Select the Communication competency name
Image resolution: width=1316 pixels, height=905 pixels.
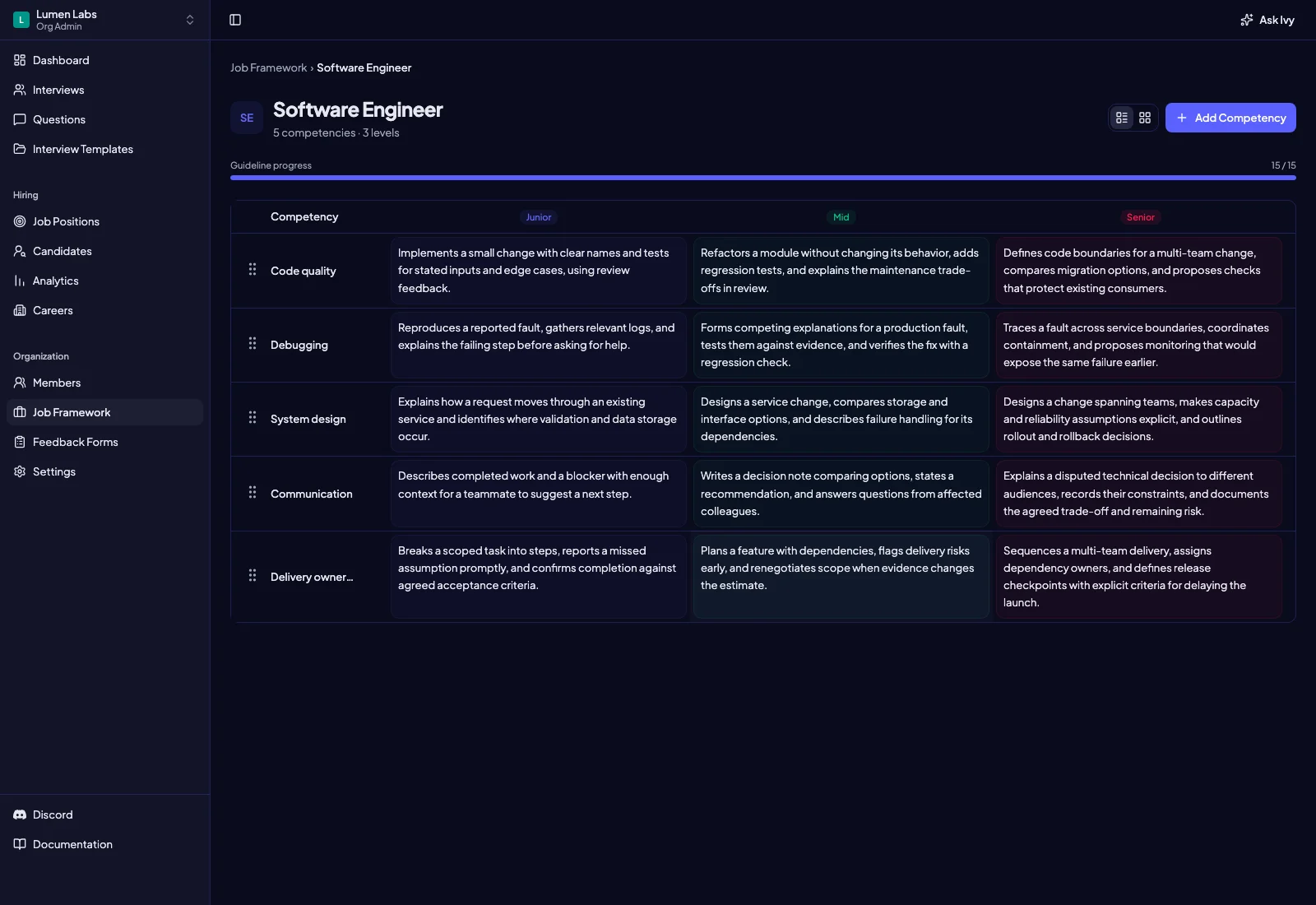coord(312,494)
